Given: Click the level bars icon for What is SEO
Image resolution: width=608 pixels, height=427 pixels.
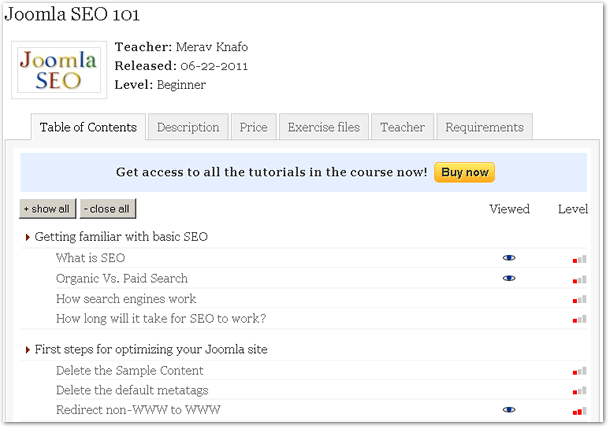Looking at the screenshot, I should [x=579, y=259].
